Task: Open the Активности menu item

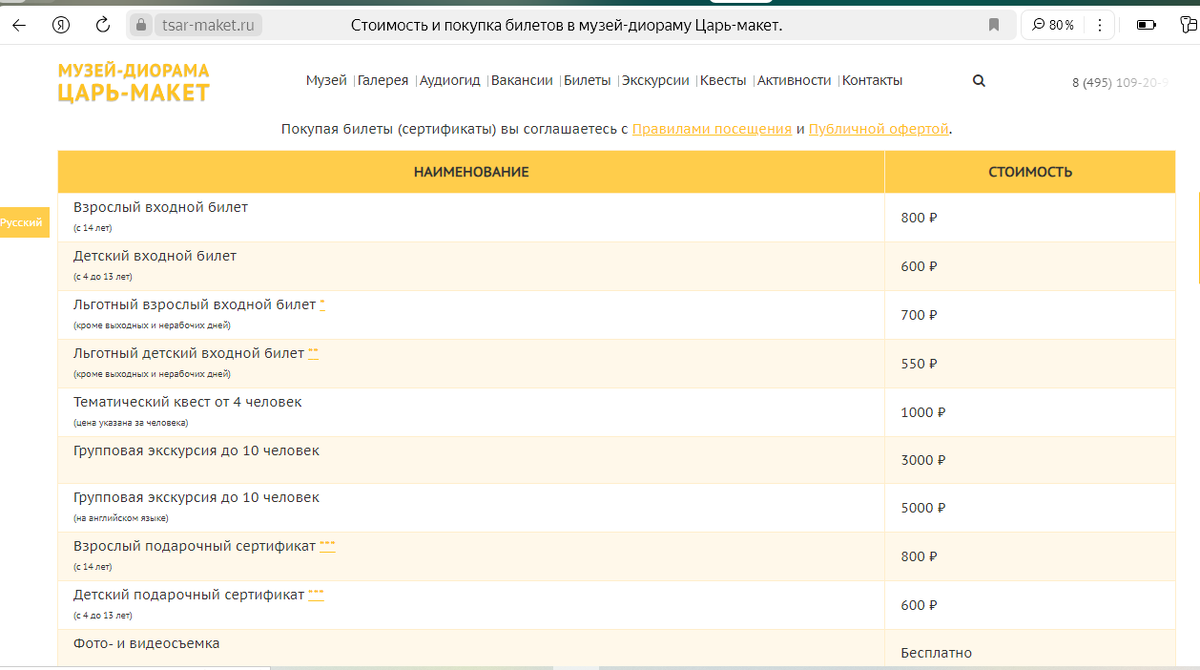Action: (x=794, y=81)
